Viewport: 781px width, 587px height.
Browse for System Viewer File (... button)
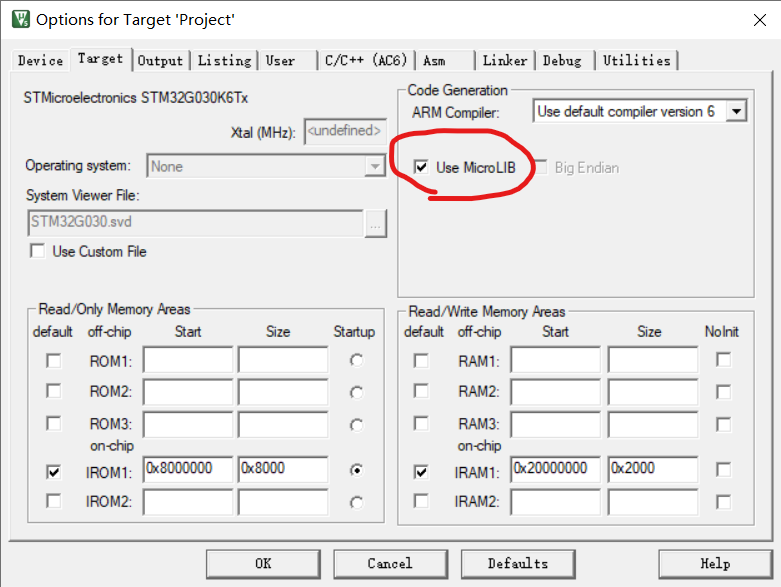[376, 224]
